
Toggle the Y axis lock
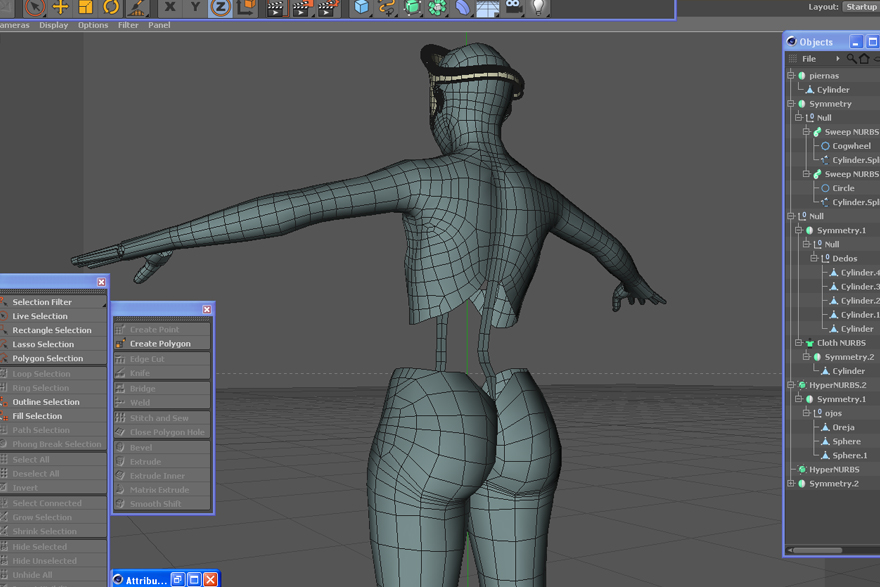195,7
